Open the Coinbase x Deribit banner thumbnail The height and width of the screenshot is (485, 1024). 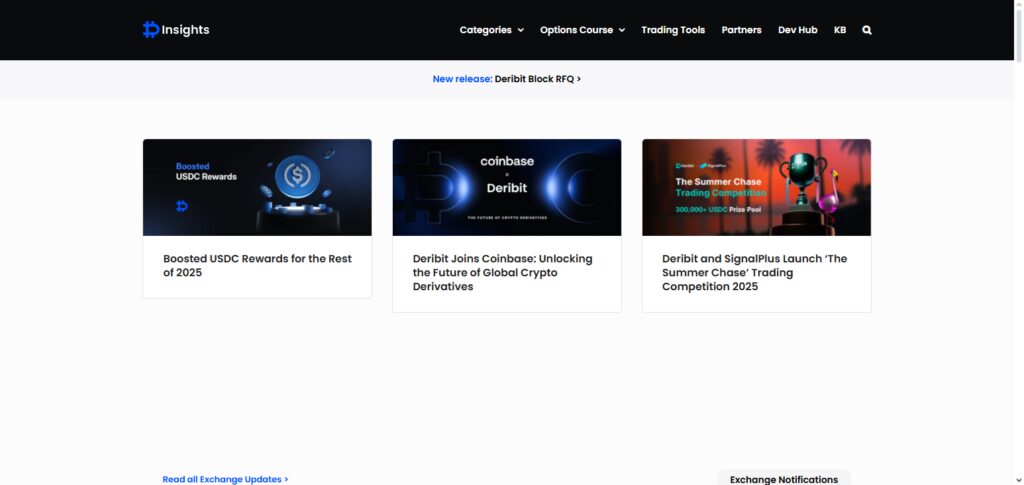pos(507,187)
